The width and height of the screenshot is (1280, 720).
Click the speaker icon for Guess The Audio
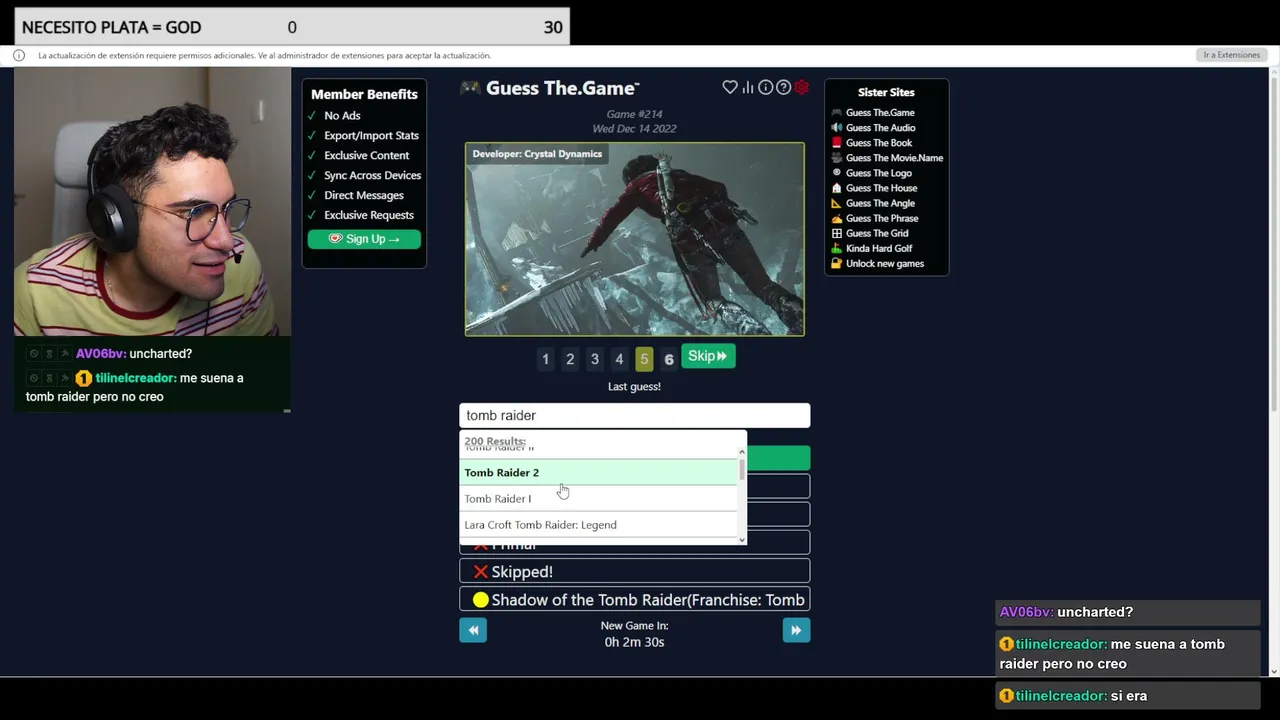tap(837, 128)
